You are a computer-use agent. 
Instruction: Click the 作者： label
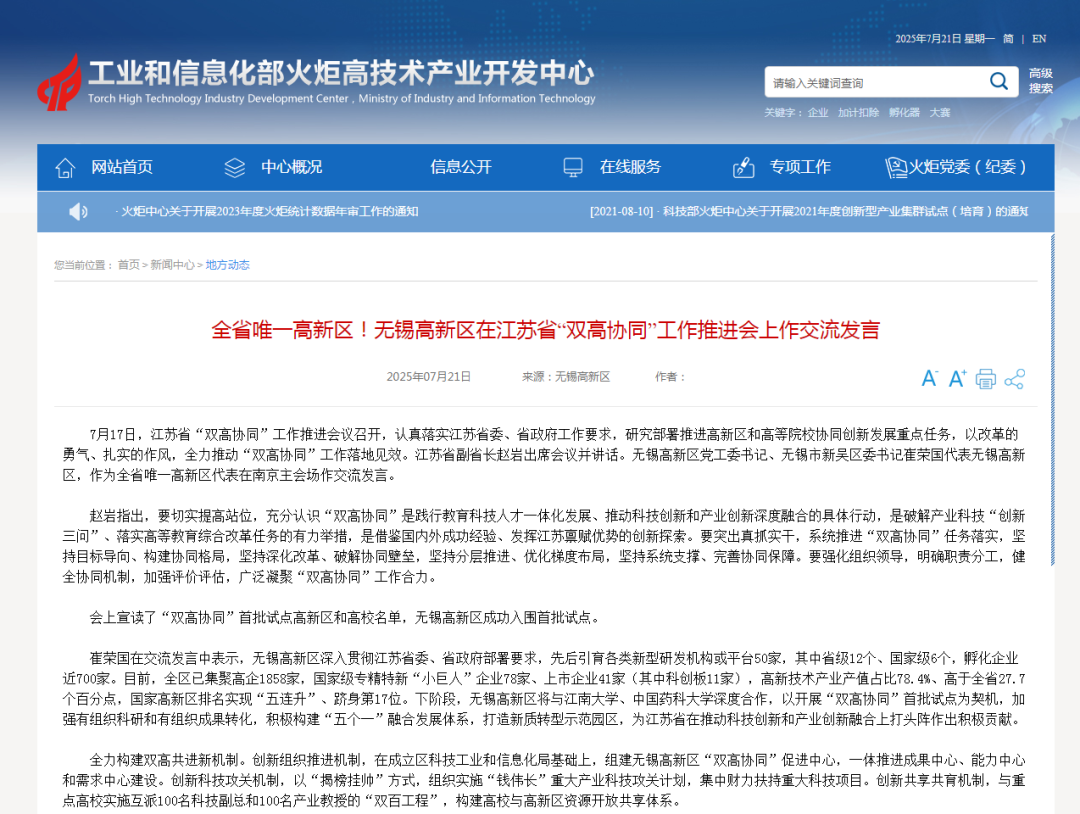pyautogui.click(x=669, y=377)
